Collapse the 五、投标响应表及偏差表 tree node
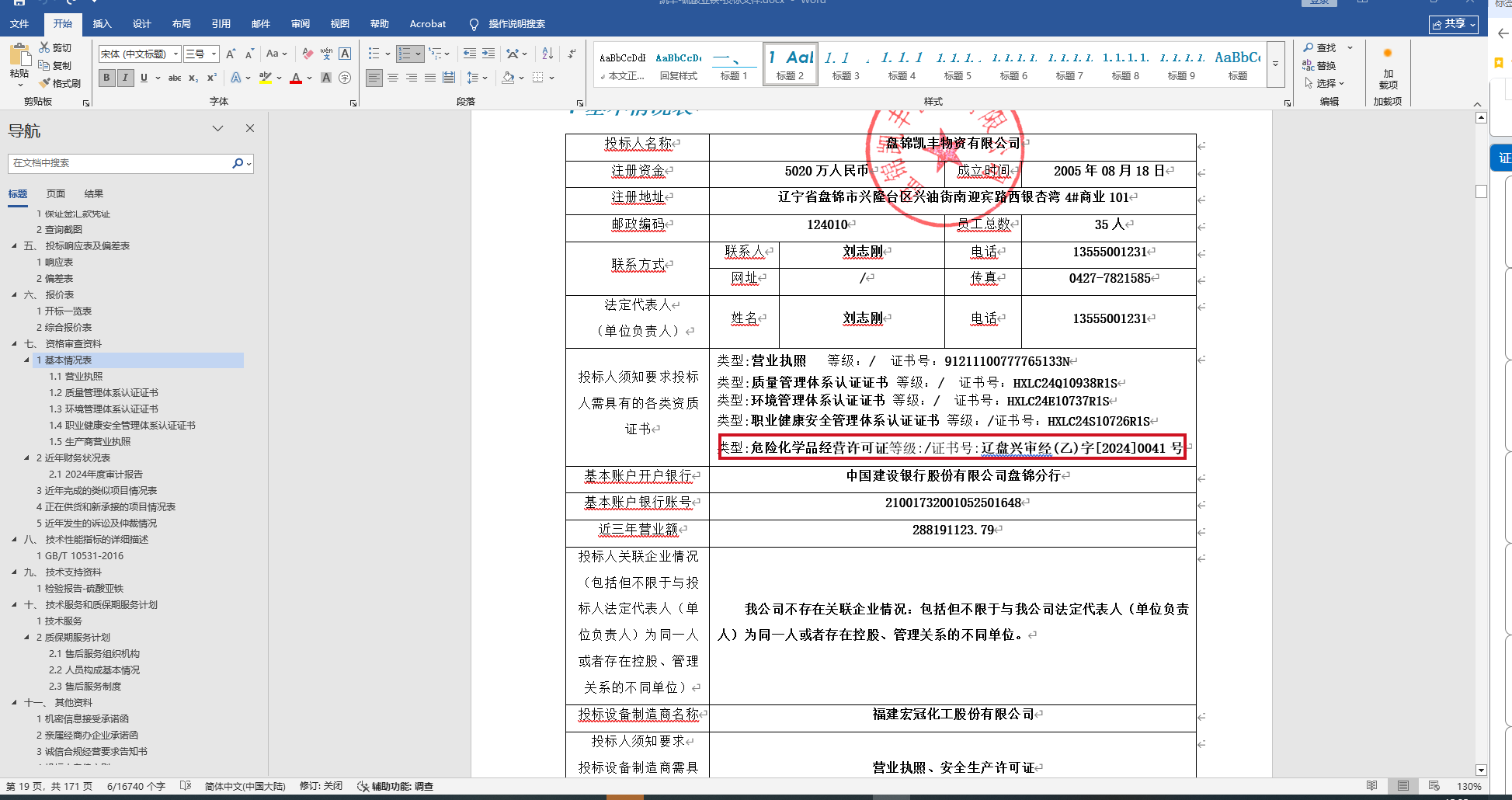Viewport: 1512px width, 800px height. click(14, 245)
